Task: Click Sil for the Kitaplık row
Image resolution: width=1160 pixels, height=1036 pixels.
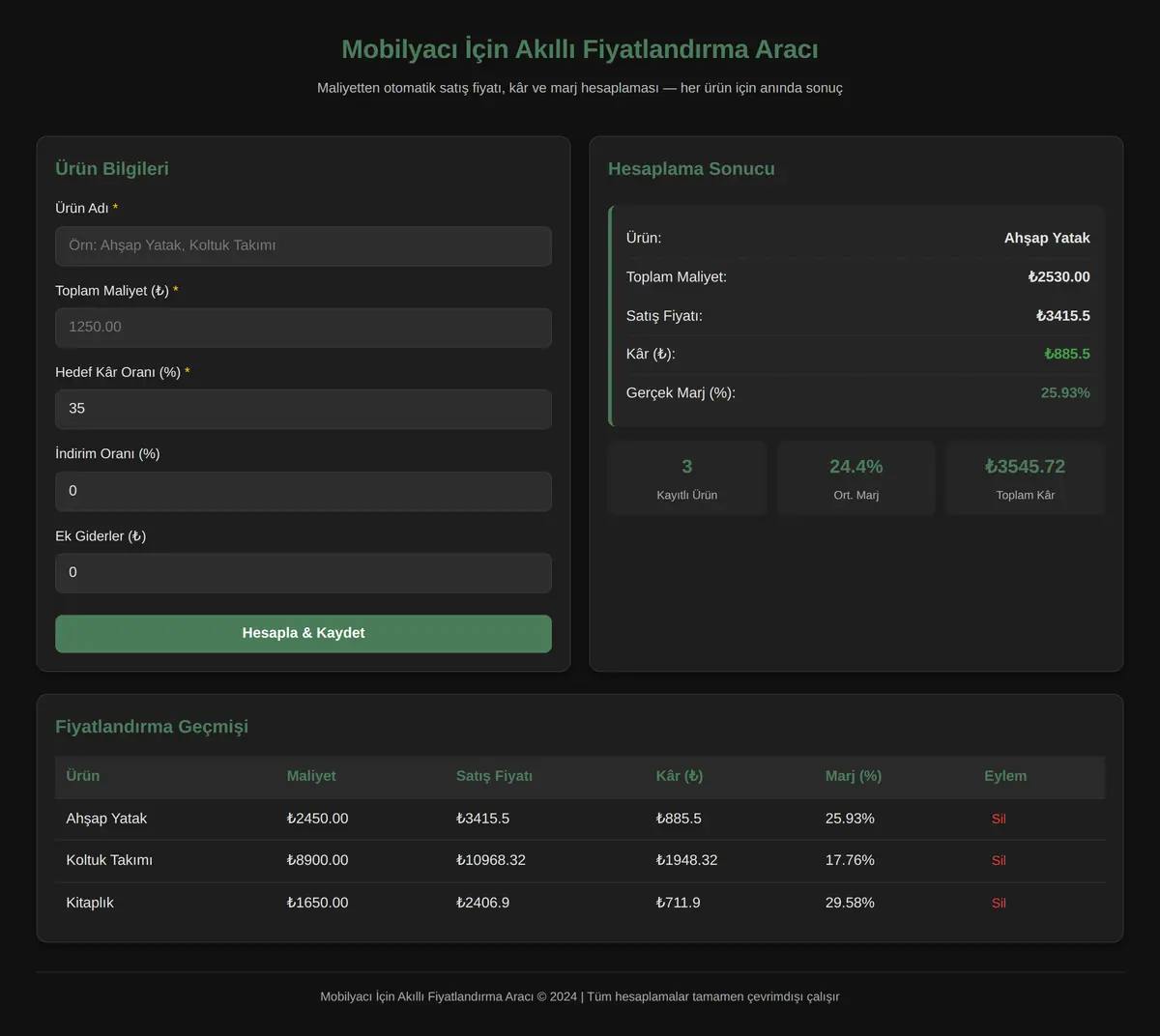Action: click(x=999, y=903)
